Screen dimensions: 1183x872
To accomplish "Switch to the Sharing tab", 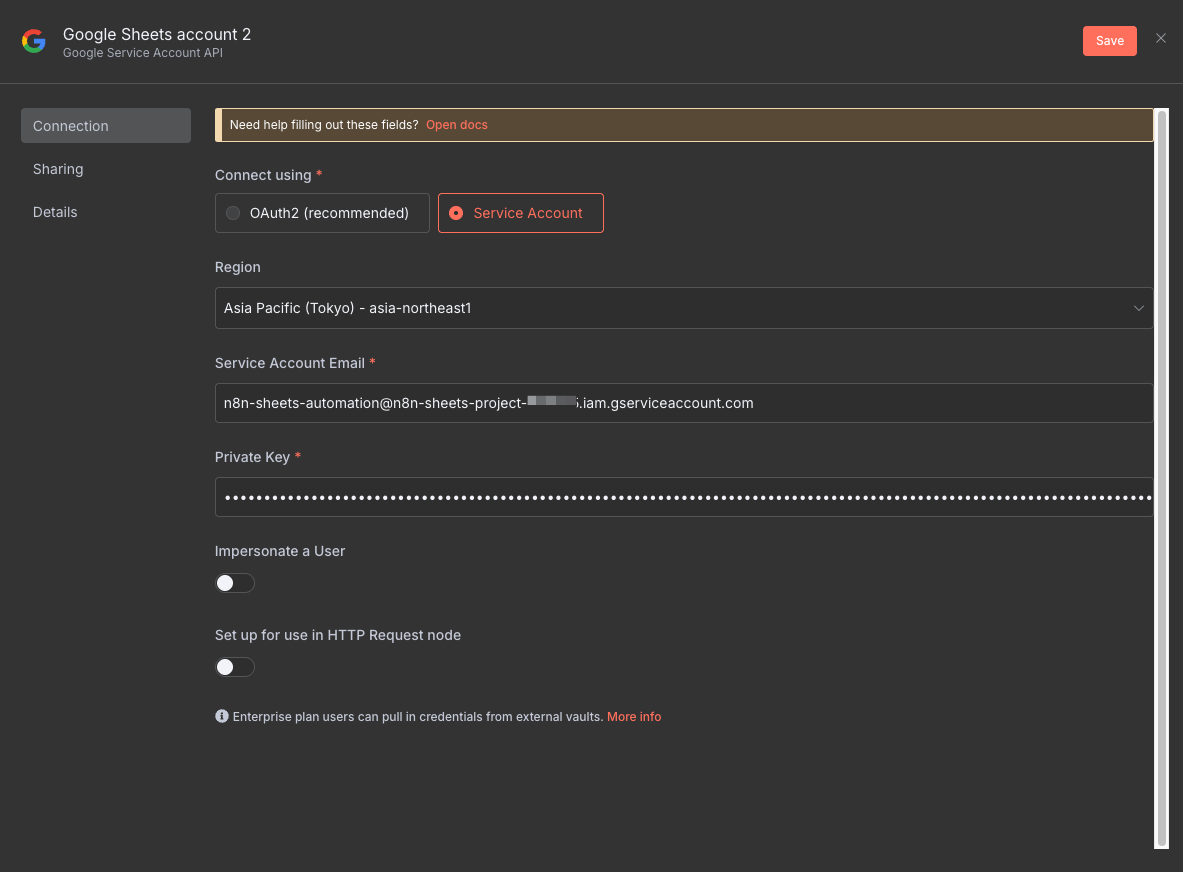I will (58, 169).
